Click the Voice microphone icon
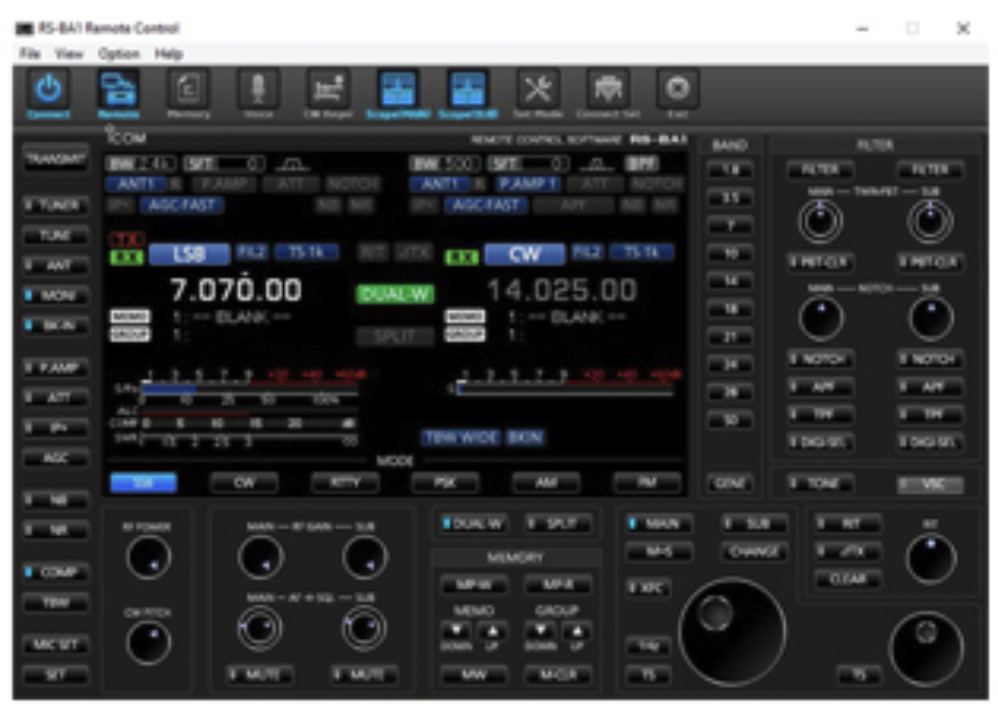This screenshot has height=712, width=998. (257, 92)
